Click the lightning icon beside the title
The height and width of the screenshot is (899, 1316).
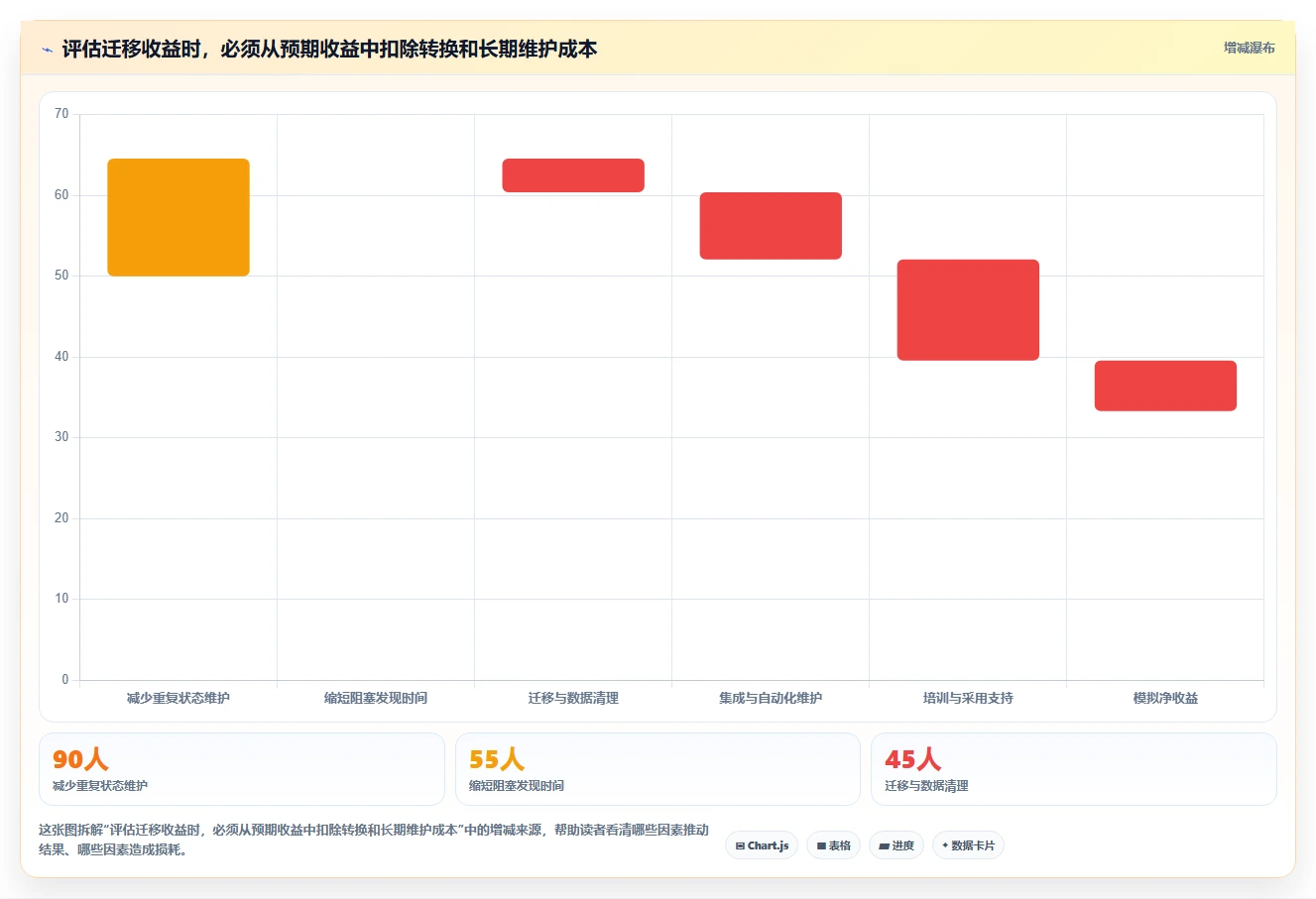(47, 50)
